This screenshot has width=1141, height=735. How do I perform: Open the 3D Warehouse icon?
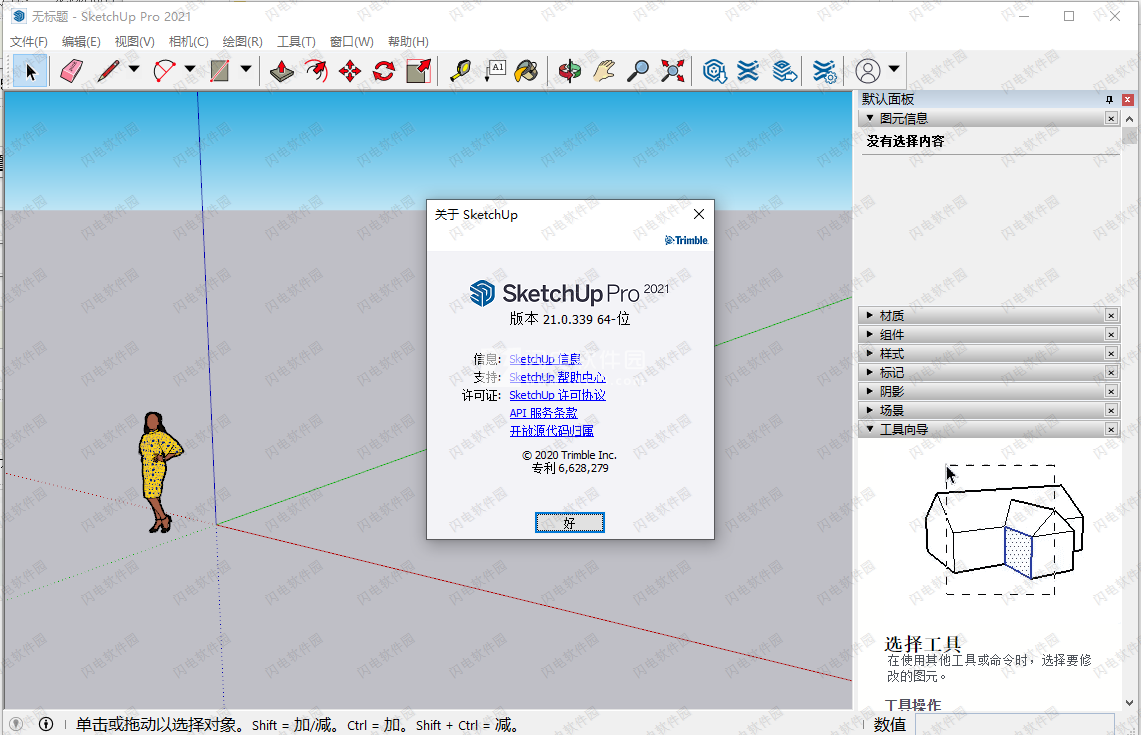[715, 71]
